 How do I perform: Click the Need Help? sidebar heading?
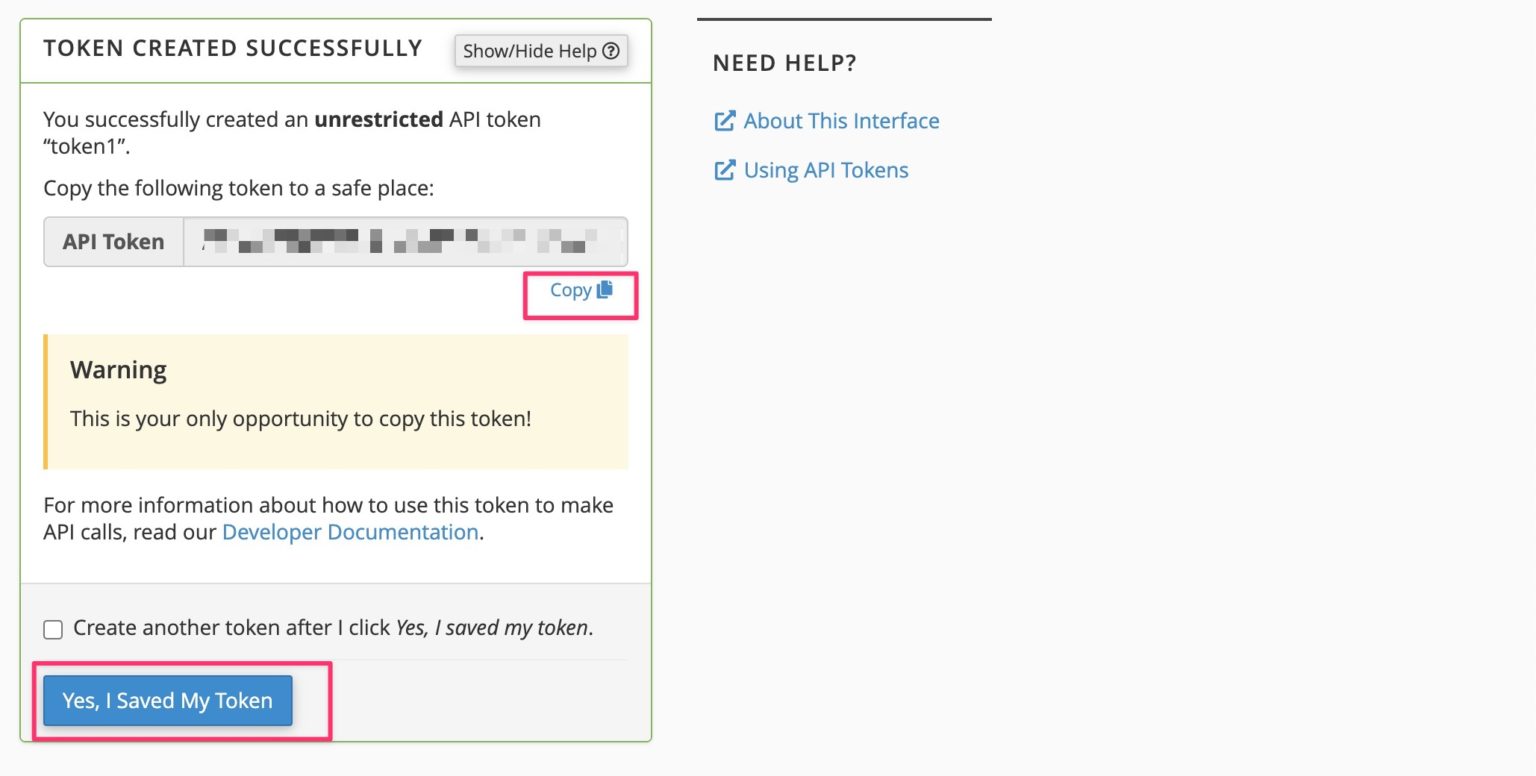coord(785,64)
